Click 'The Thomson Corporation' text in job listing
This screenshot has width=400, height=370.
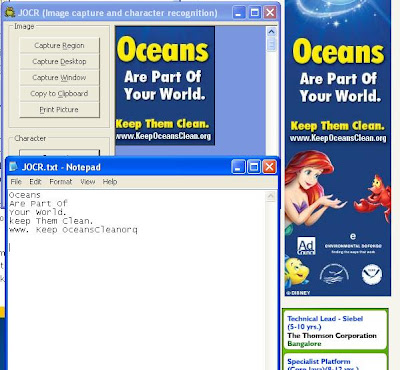(332, 336)
